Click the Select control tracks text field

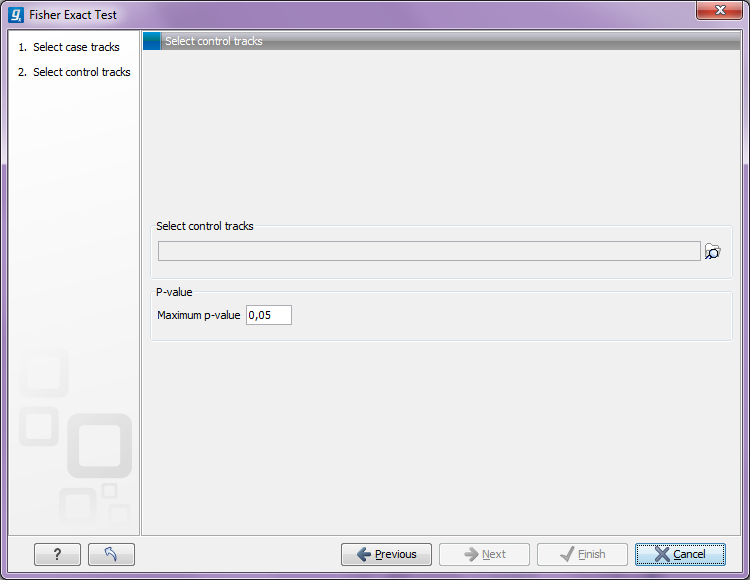coord(429,251)
